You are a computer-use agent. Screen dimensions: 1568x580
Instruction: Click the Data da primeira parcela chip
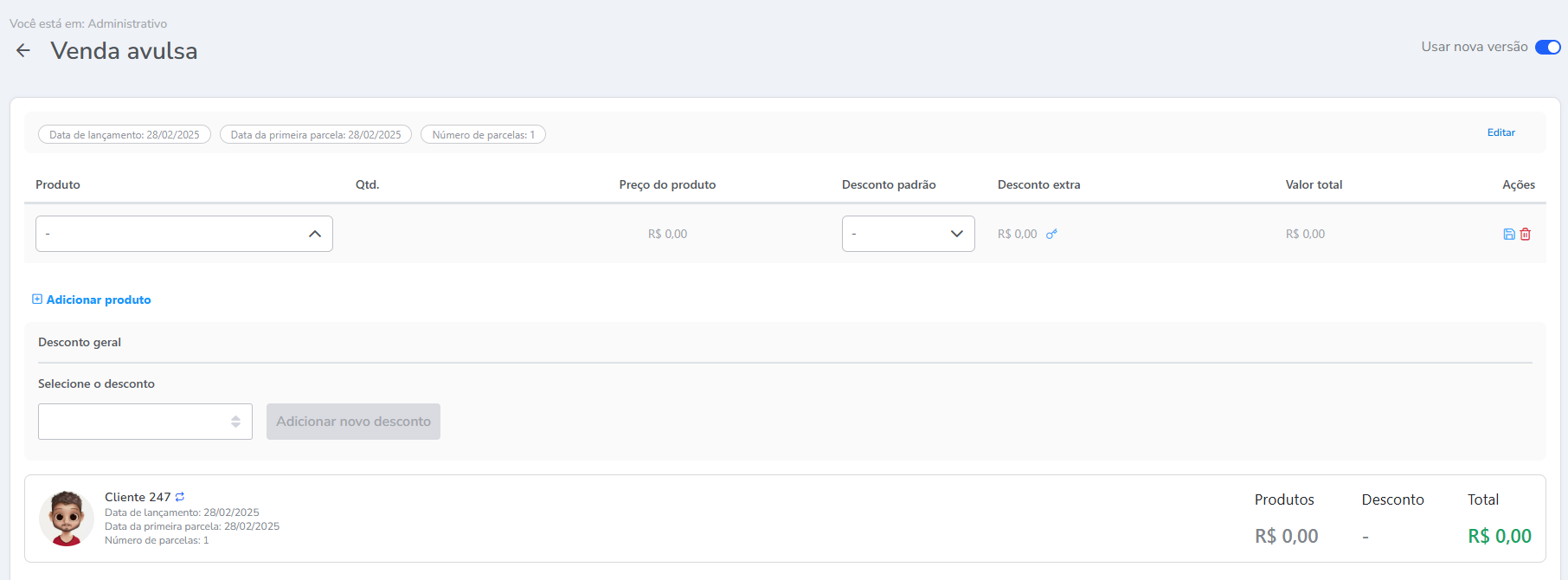coord(316,135)
